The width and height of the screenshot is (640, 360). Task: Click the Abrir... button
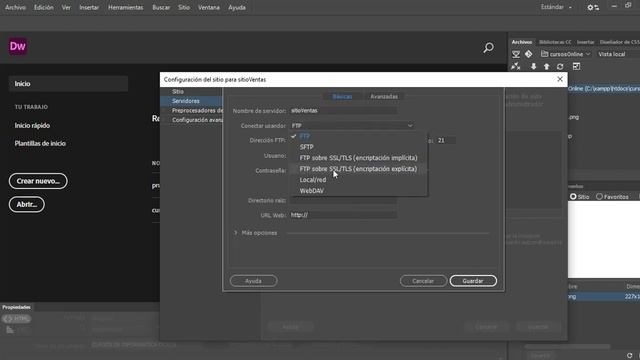tap(27, 204)
